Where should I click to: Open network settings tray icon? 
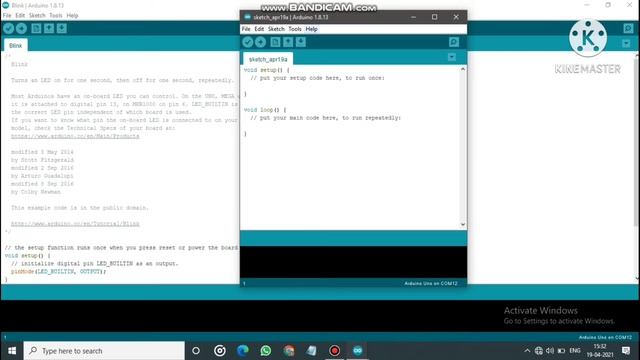(539, 351)
